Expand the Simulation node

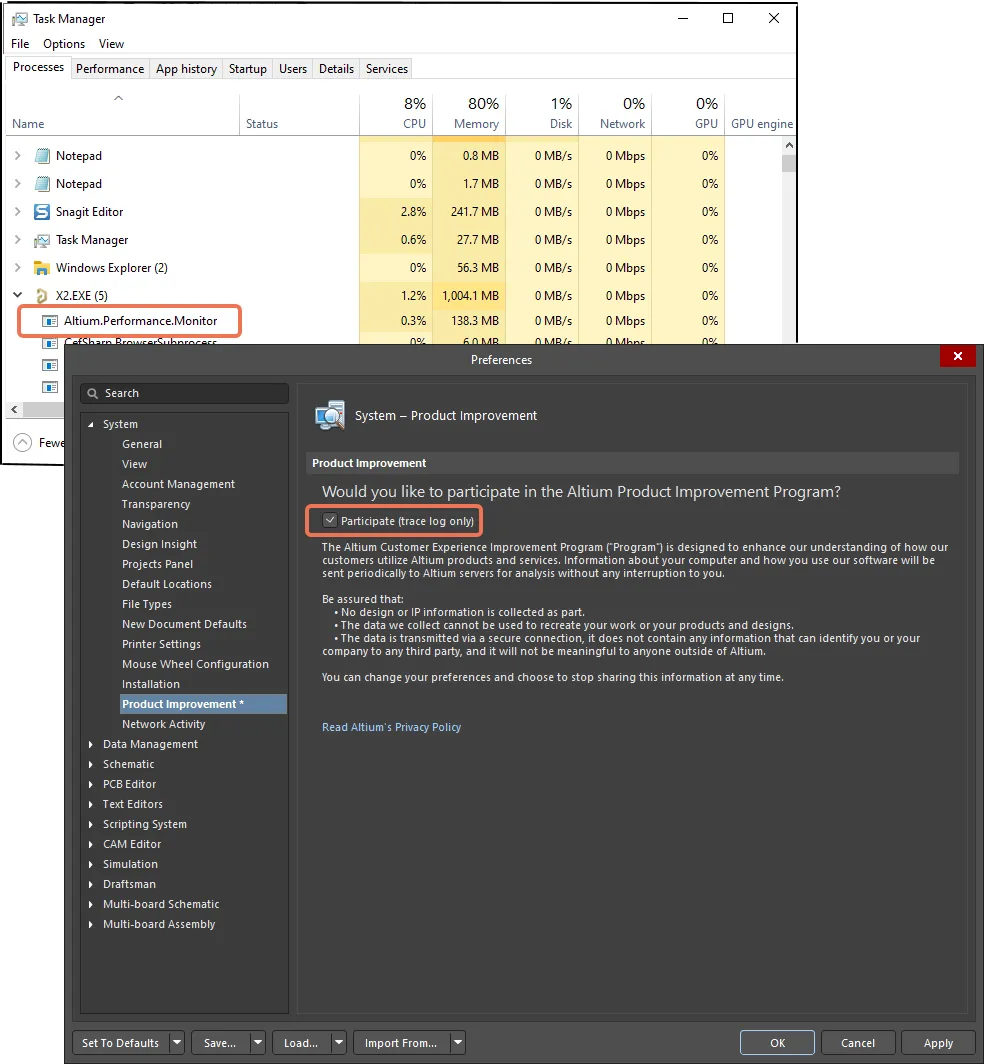click(91, 864)
